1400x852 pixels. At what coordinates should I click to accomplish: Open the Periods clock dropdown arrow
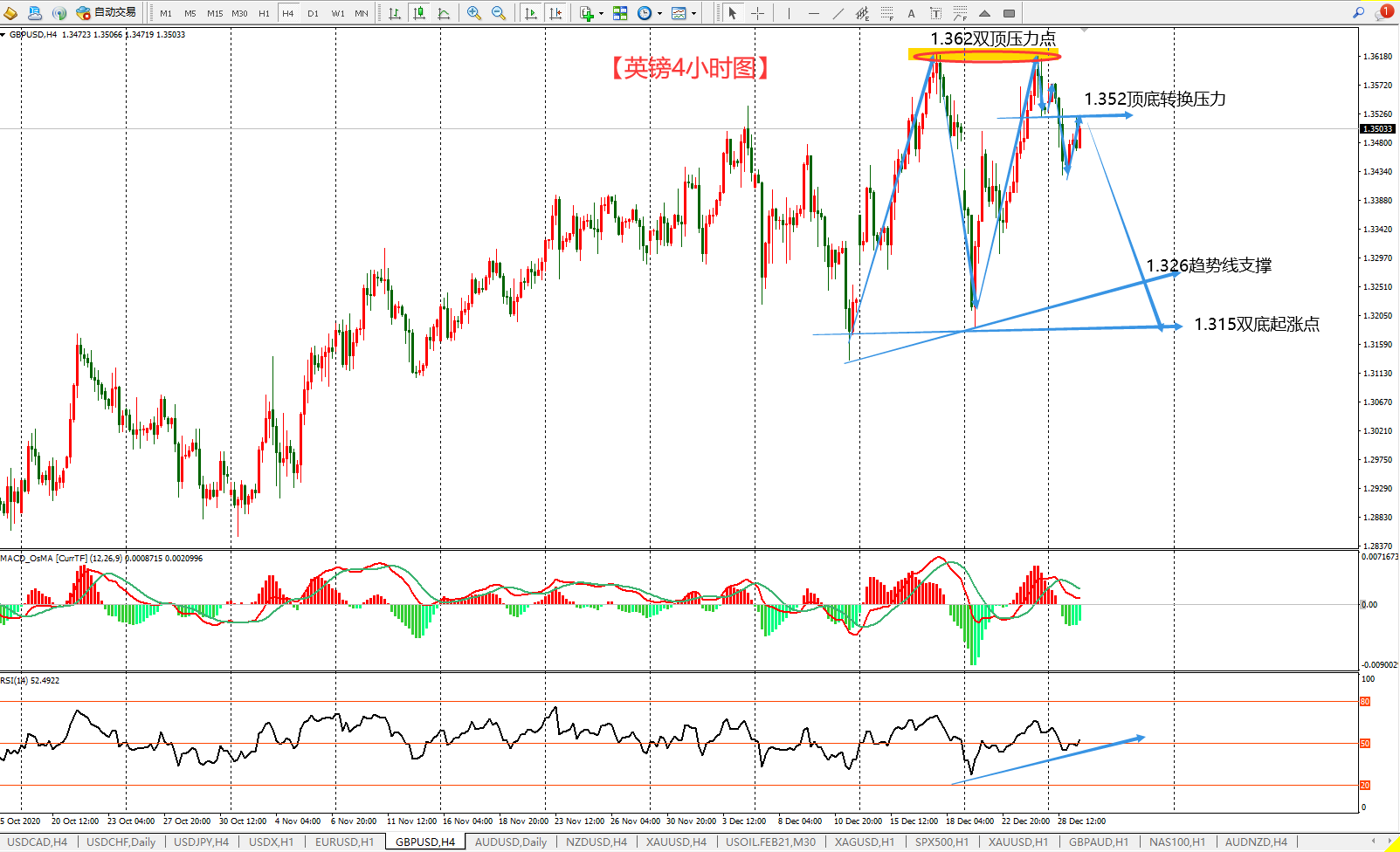659,13
